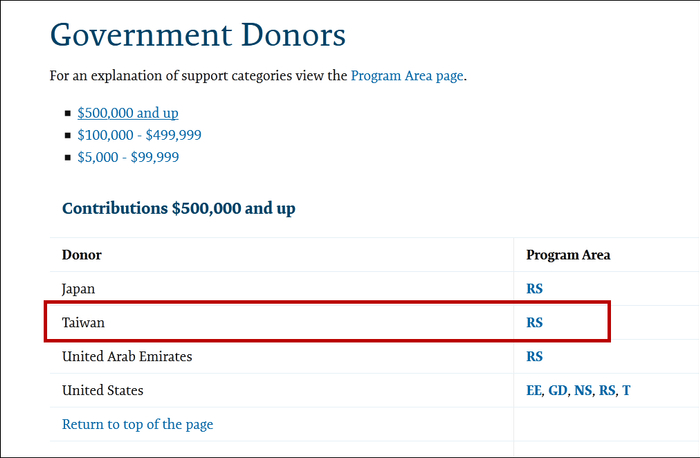Screen dimensions: 700x458
Task: Click the NS program area link
Action: 582,391
